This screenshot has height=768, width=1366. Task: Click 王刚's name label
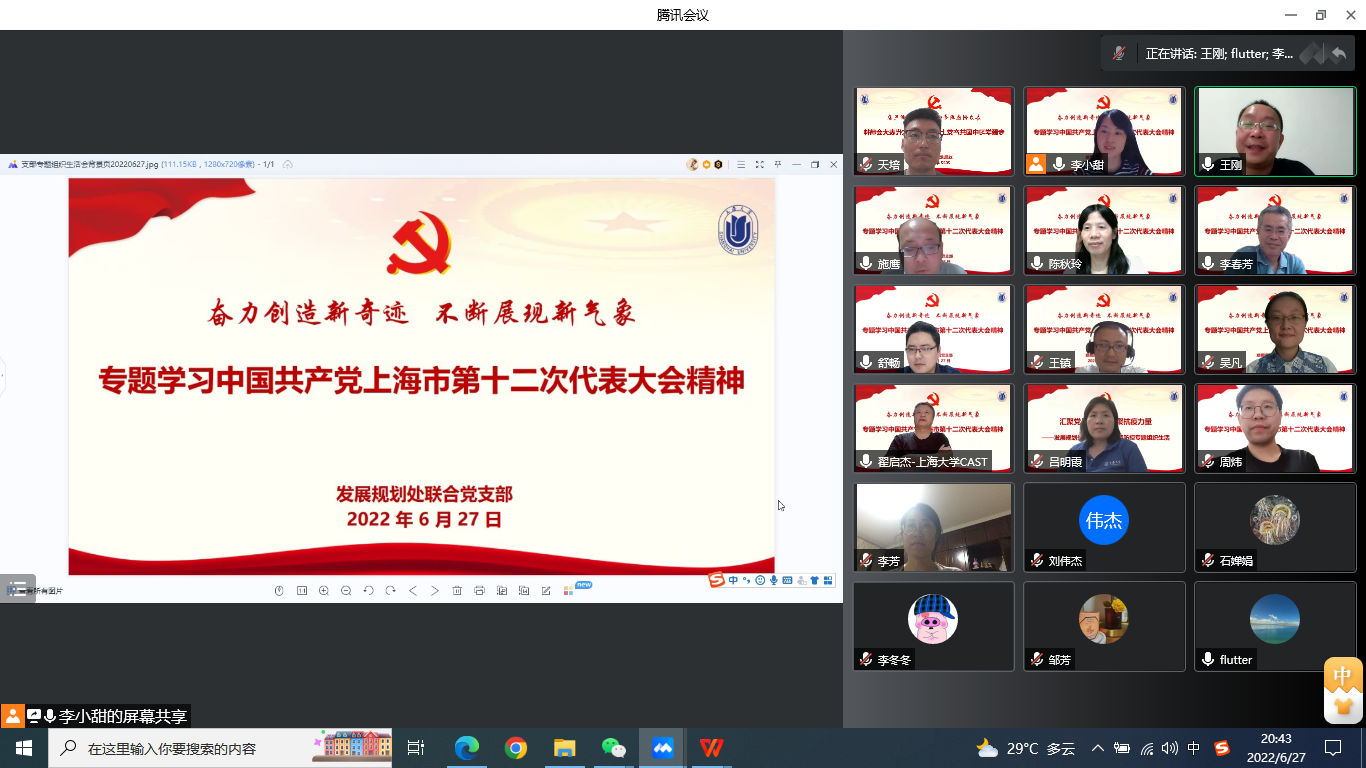1230,165
